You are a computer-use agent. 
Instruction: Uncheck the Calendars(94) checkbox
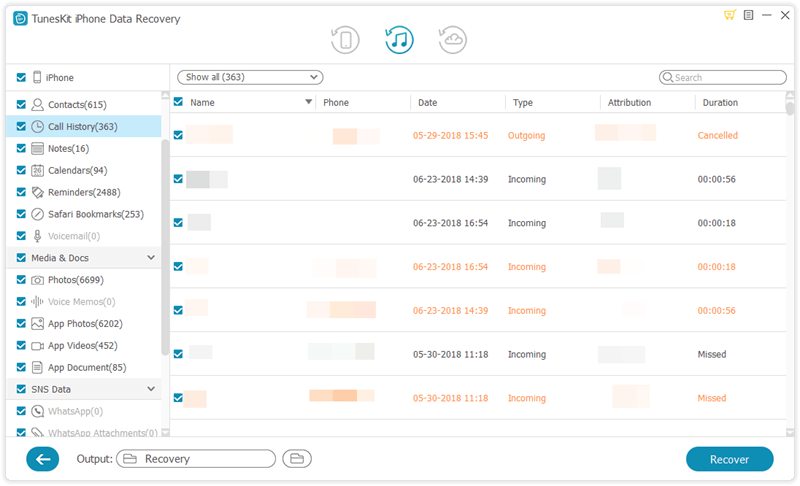click(21, 170)
